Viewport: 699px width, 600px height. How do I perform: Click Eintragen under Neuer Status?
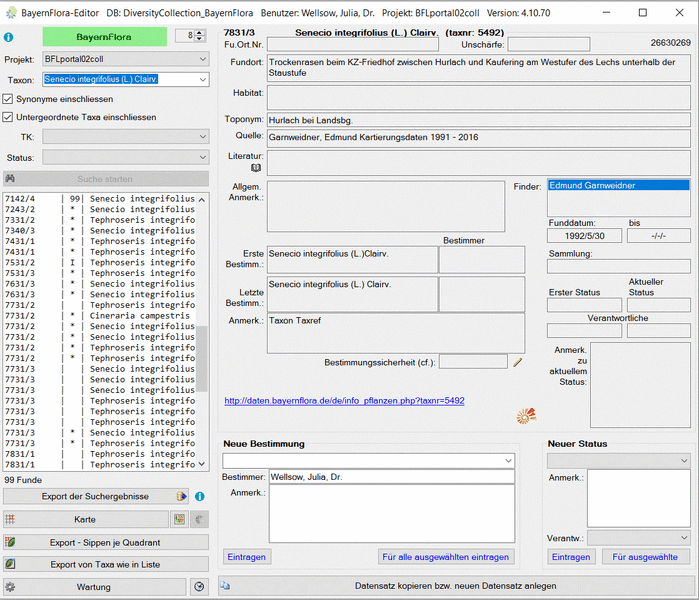571,557
